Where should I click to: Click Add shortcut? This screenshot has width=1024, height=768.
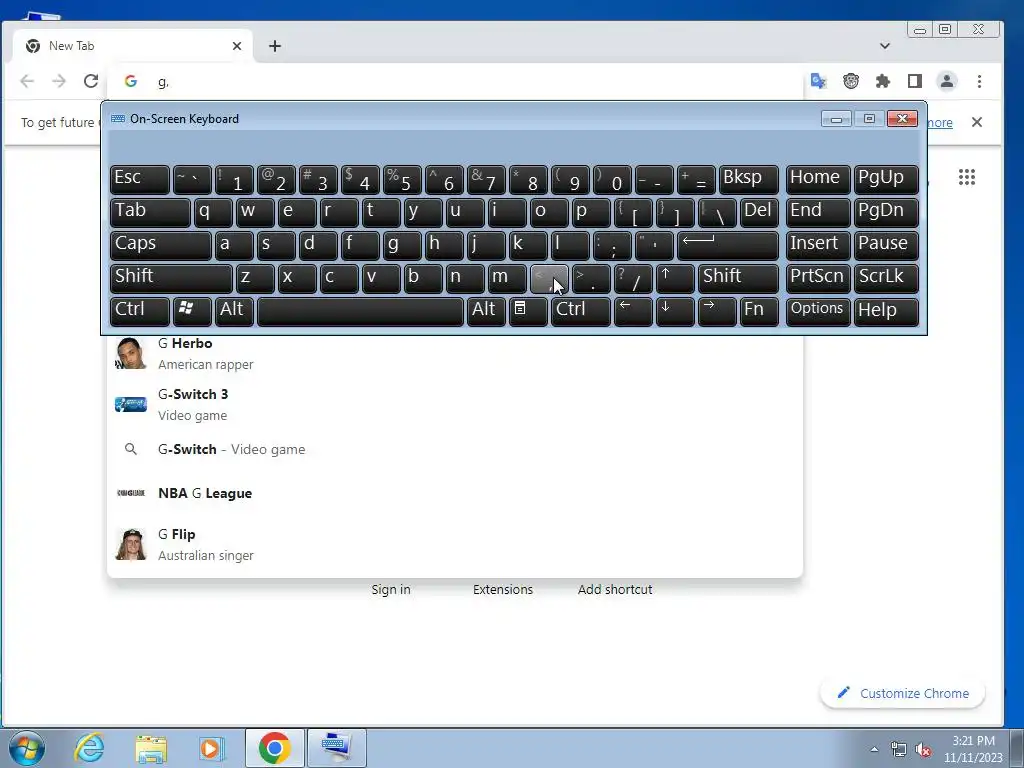pyautogui.click(x=615, y=589)
